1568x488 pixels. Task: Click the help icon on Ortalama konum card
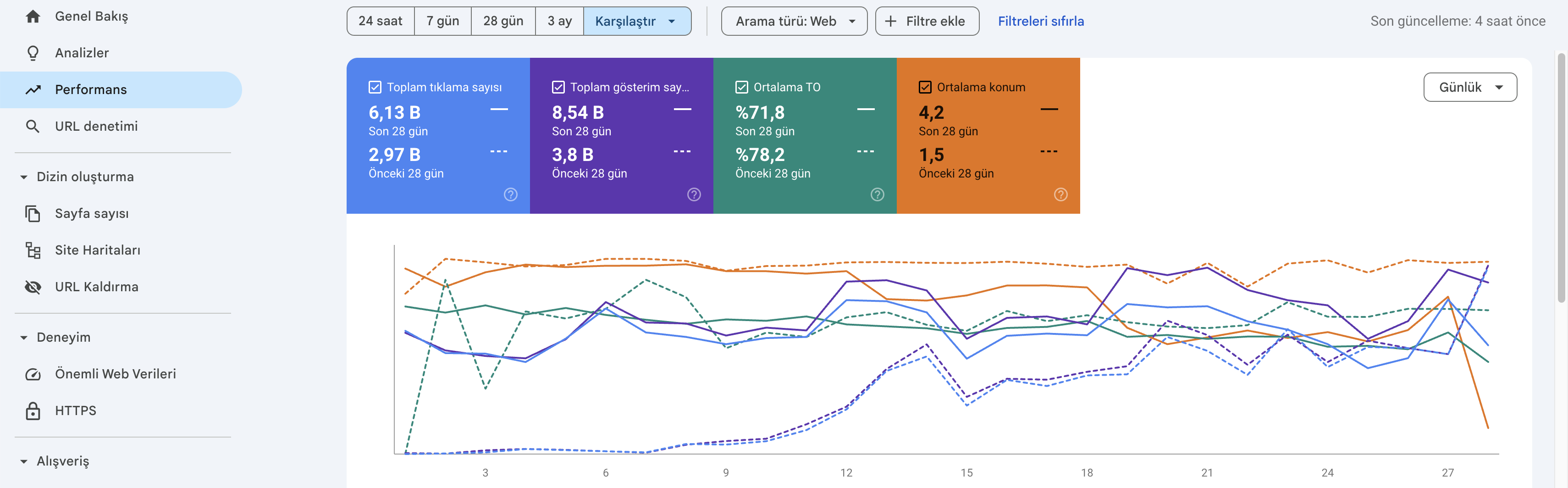tap(1060, 194)
